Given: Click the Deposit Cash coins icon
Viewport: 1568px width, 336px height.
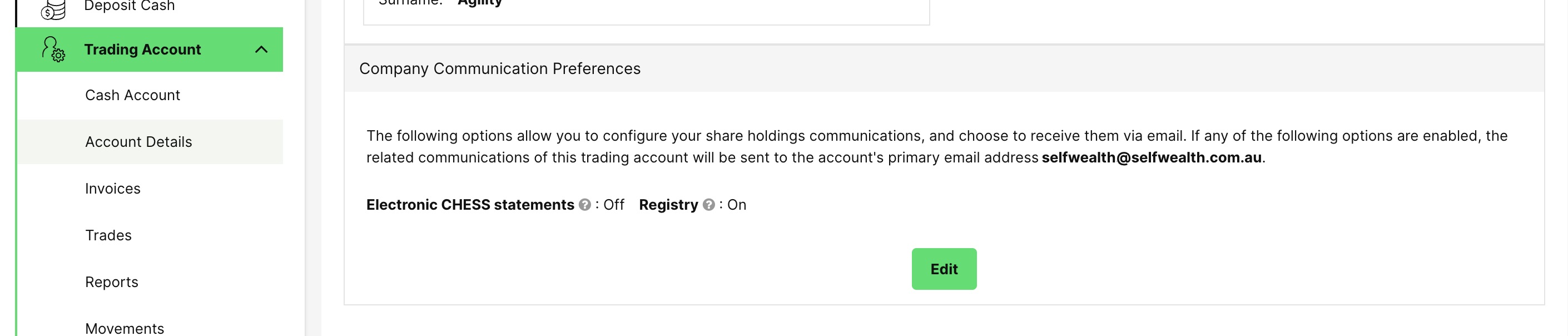Looking at the screenshot, I should 53,8.
